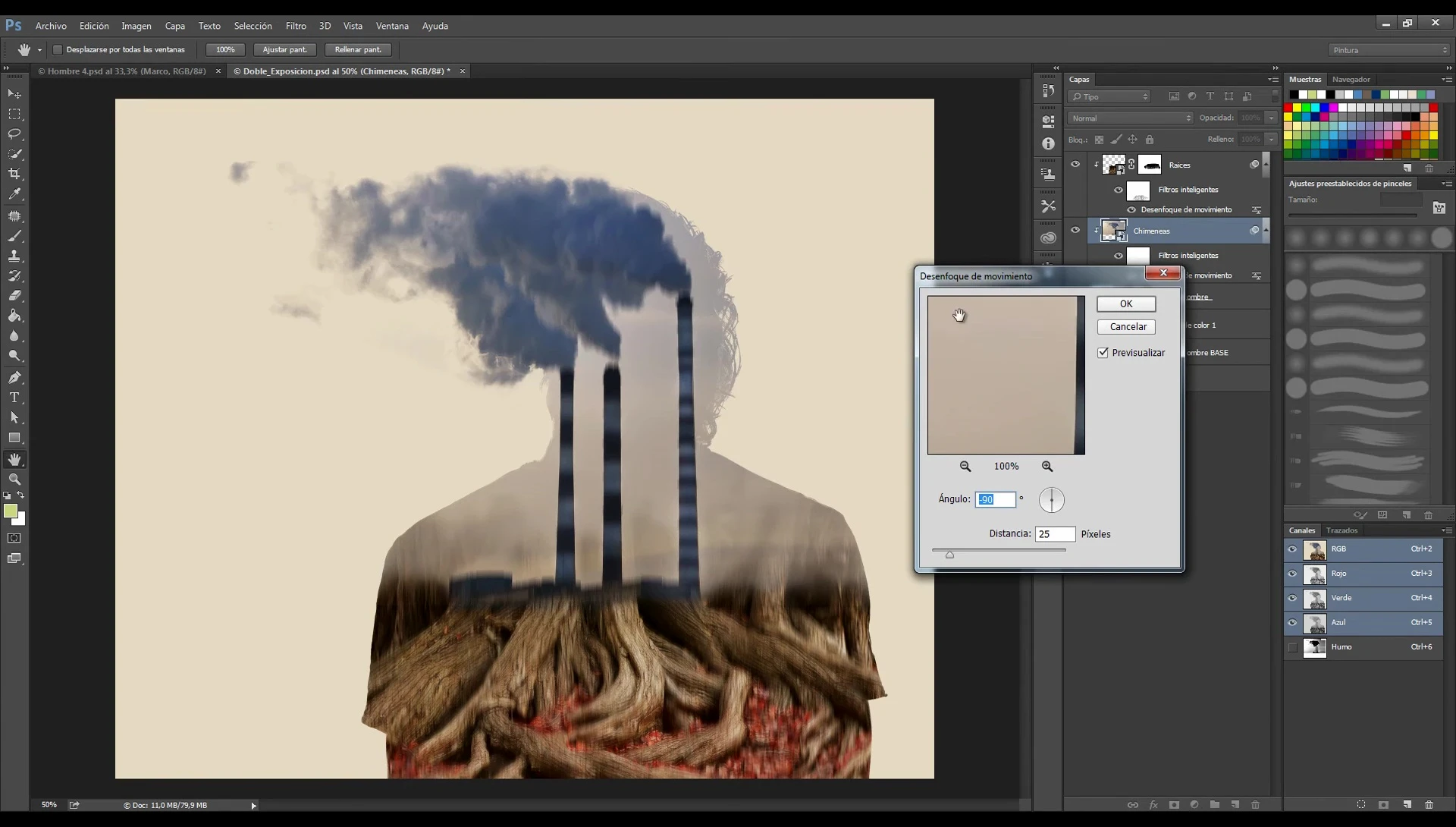Screen dimensions: 1456x827
Task: Select the Eraser tool
Action: (x=14, y=296)
